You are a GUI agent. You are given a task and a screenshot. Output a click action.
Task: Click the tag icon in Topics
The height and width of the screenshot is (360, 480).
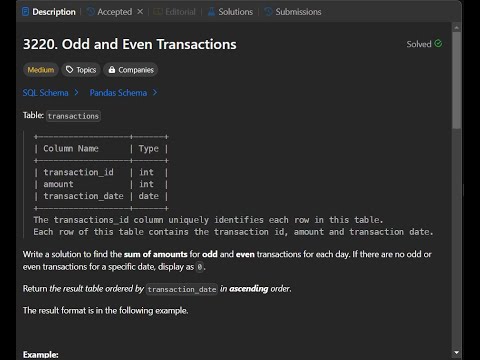point(69,70)
